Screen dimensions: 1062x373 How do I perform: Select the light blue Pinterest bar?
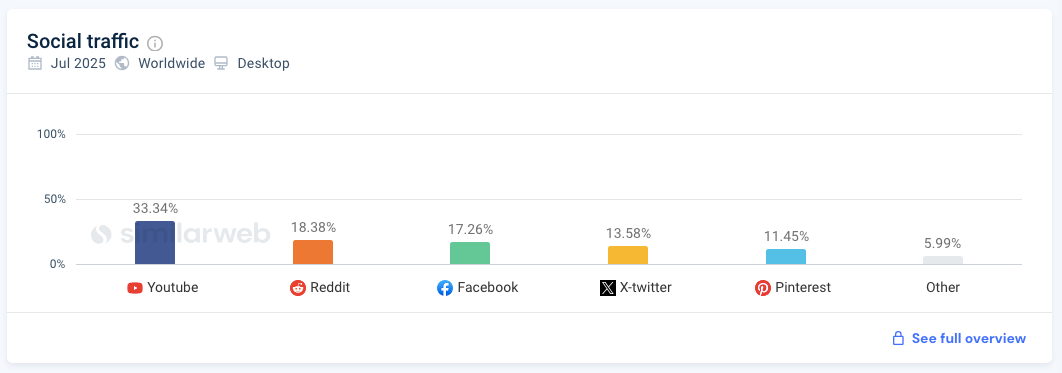tap(786, 257)
